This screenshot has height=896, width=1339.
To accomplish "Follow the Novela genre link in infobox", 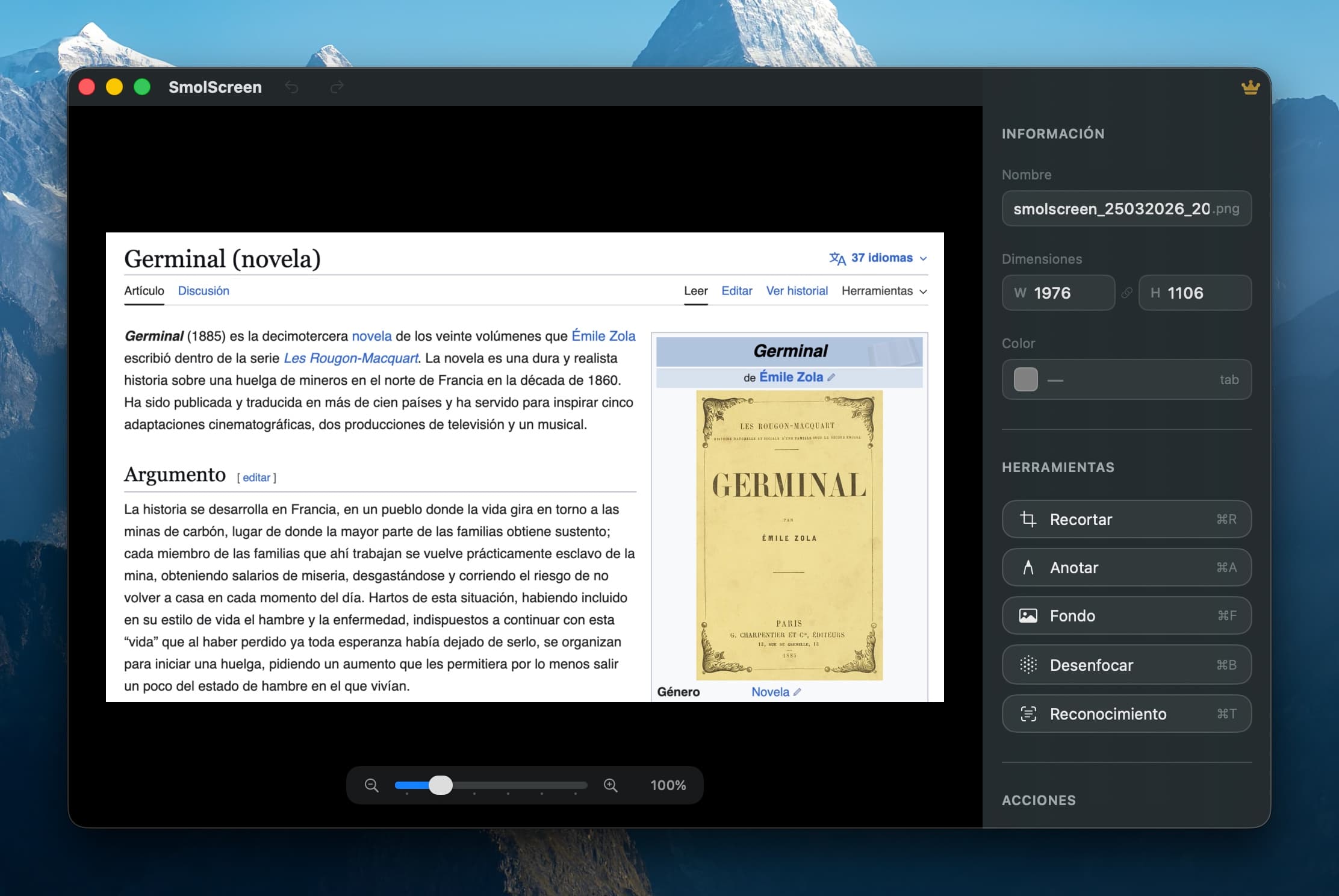I will pyautogui.click(x=770, y=692).
